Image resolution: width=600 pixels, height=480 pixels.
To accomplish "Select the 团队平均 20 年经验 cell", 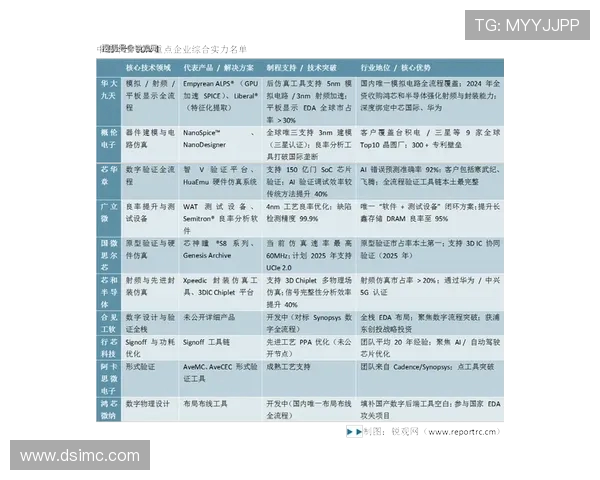I will coord(430,348).
